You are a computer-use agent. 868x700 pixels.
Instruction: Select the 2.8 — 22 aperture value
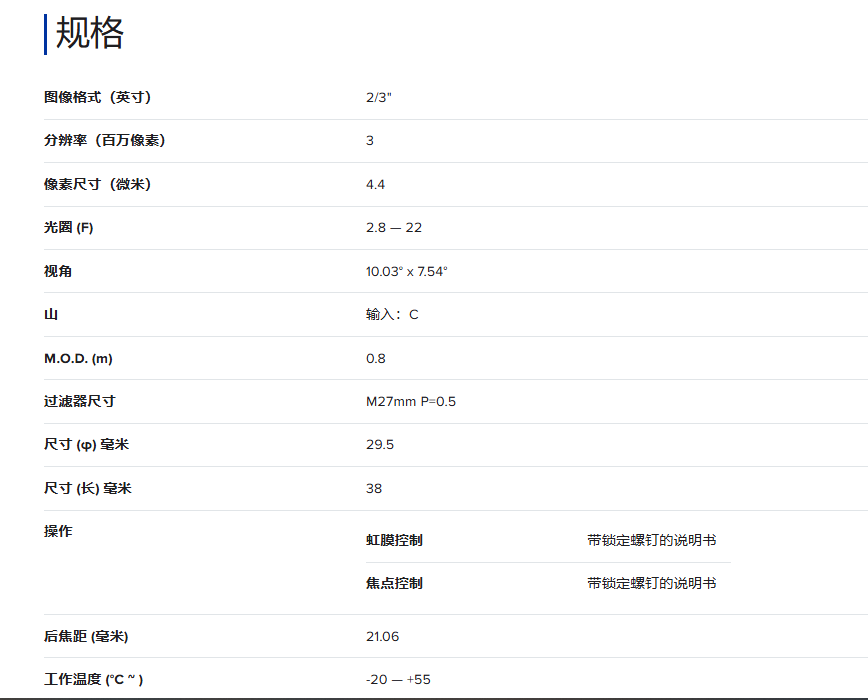394,227
